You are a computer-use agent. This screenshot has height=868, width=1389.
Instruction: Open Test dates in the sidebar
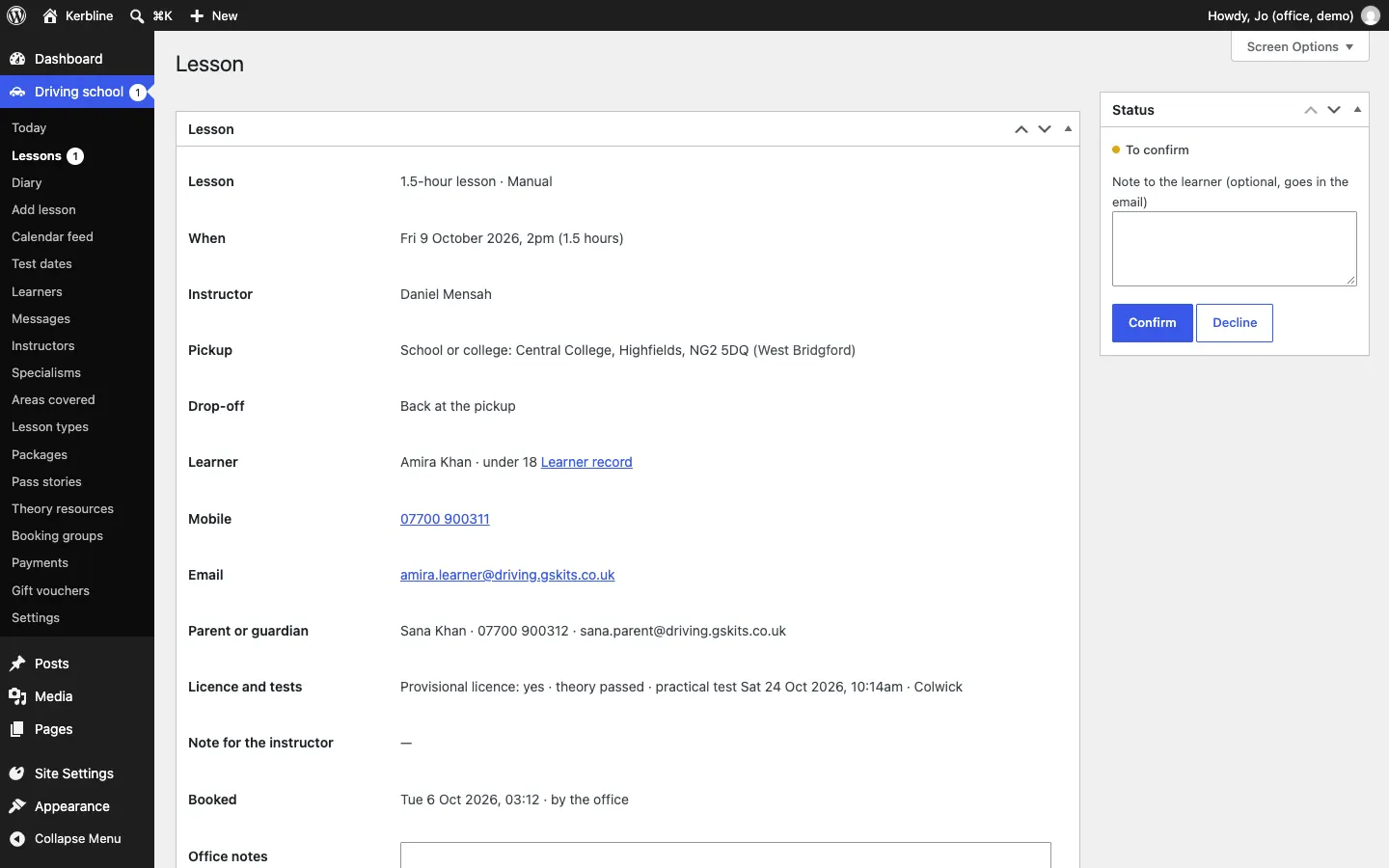pyautogui.click(x=41, y=264)
